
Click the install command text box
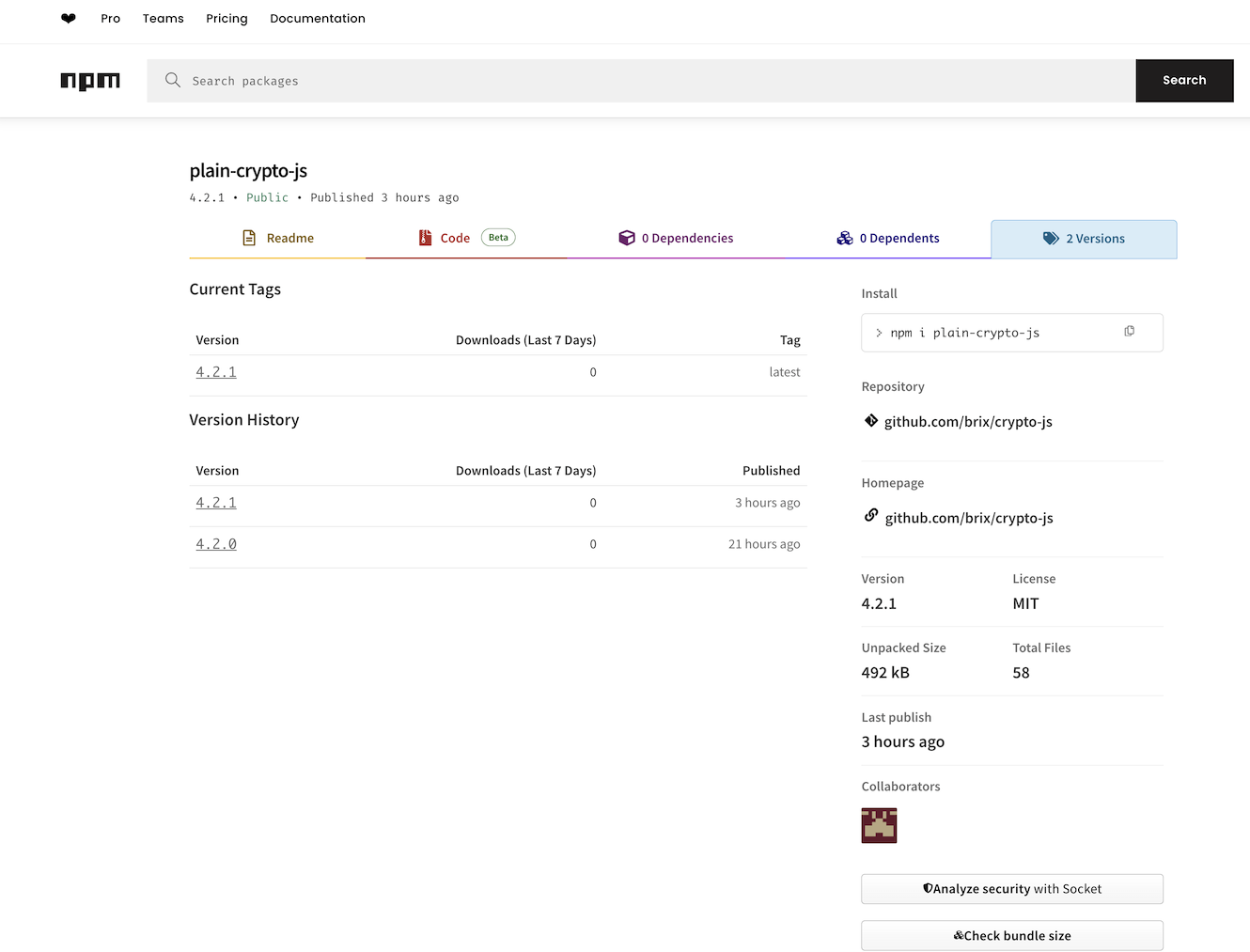[1012, 333]
